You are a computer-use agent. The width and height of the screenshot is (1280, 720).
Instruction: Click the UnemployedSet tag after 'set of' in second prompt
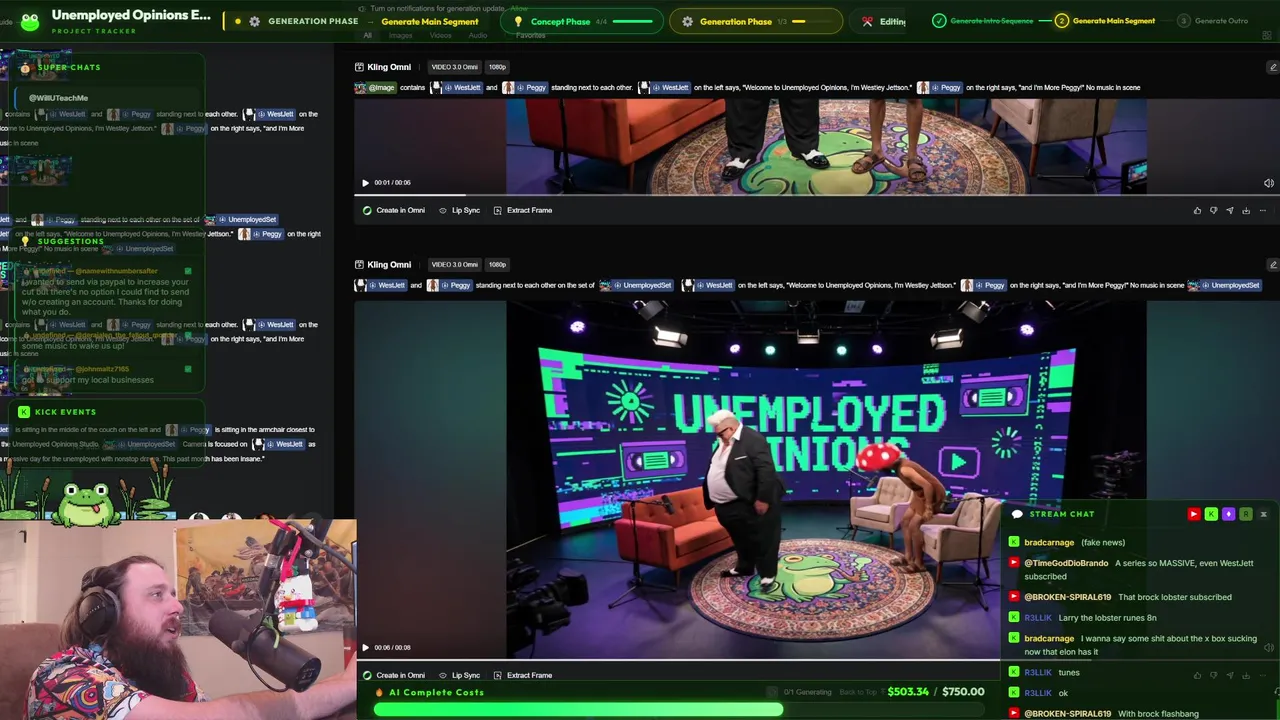pyautogui.click(x=636, y=286)
